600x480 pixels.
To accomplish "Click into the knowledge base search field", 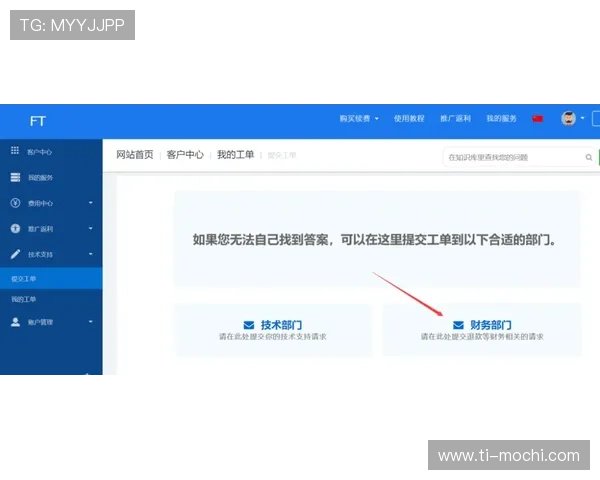I will pos(518,157).
